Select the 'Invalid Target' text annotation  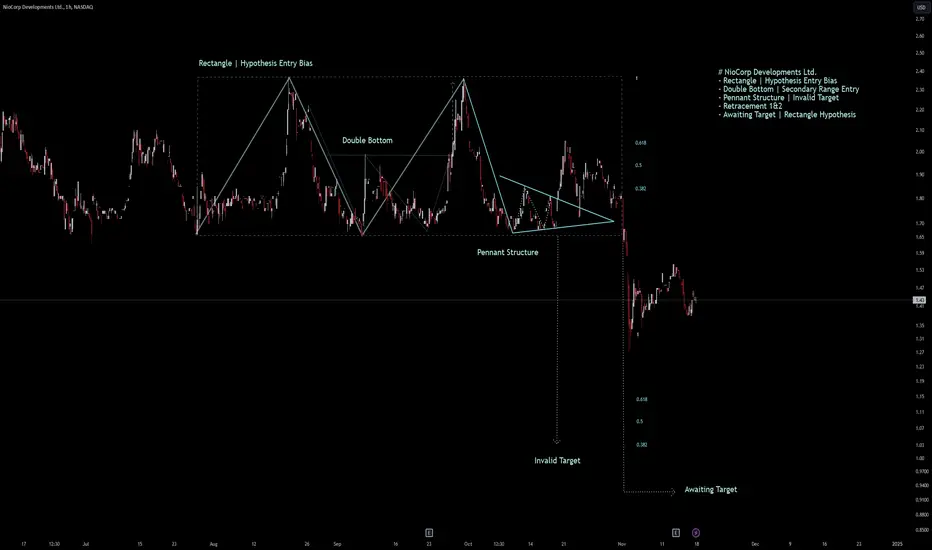[557, 460]
